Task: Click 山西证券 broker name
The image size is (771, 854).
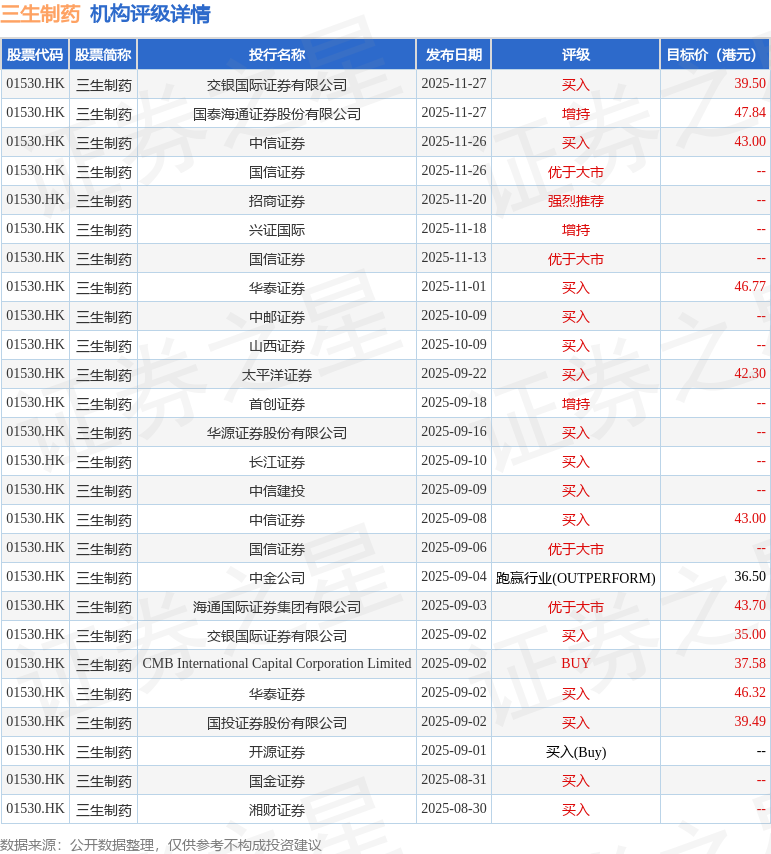Action: [277, 346]
